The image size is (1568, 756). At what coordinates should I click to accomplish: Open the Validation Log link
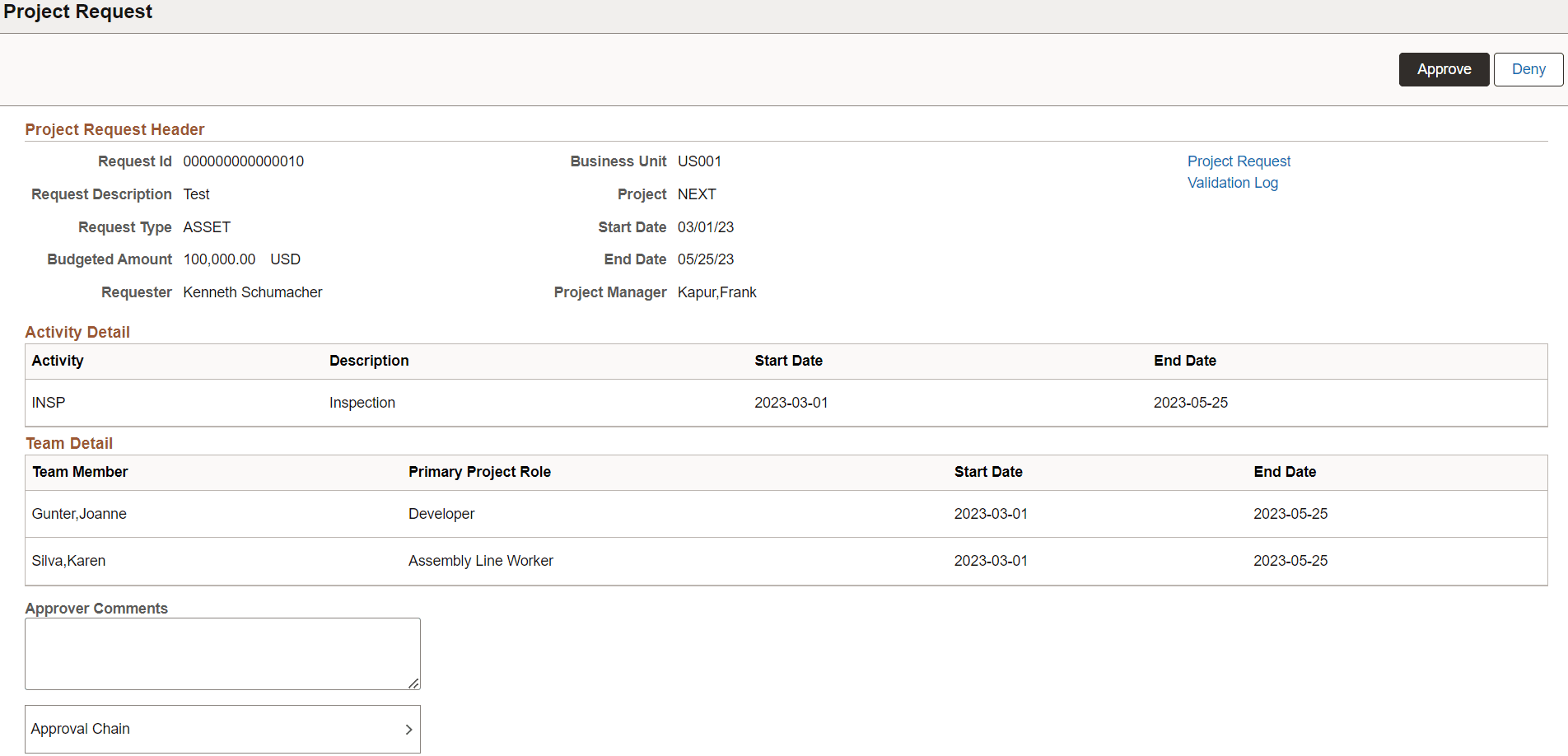coord(1232,182)
